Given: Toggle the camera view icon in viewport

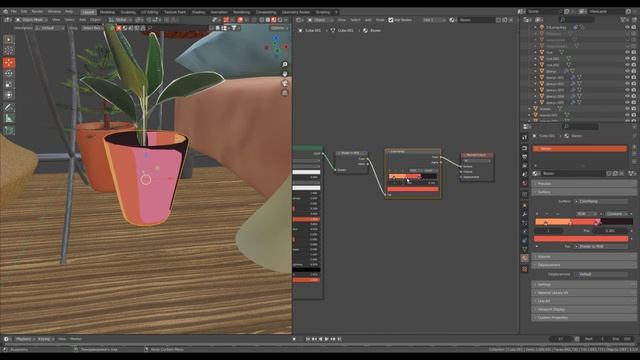Looking at the screenshot, I should point(284,83).
